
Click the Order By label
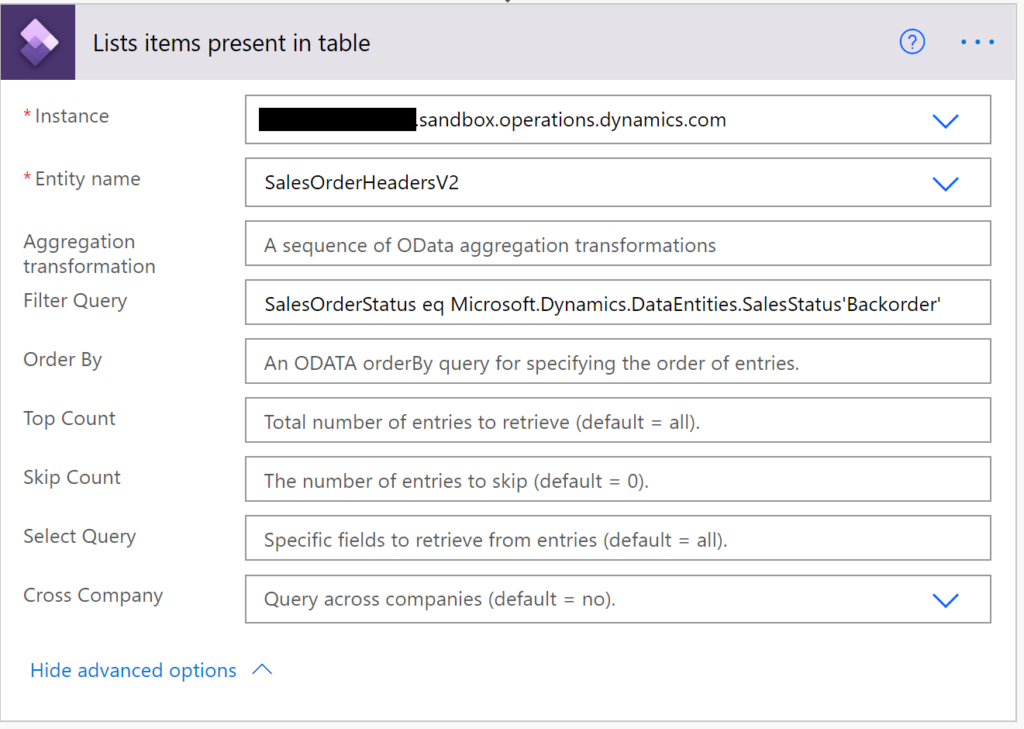click(x=63, y=360)
